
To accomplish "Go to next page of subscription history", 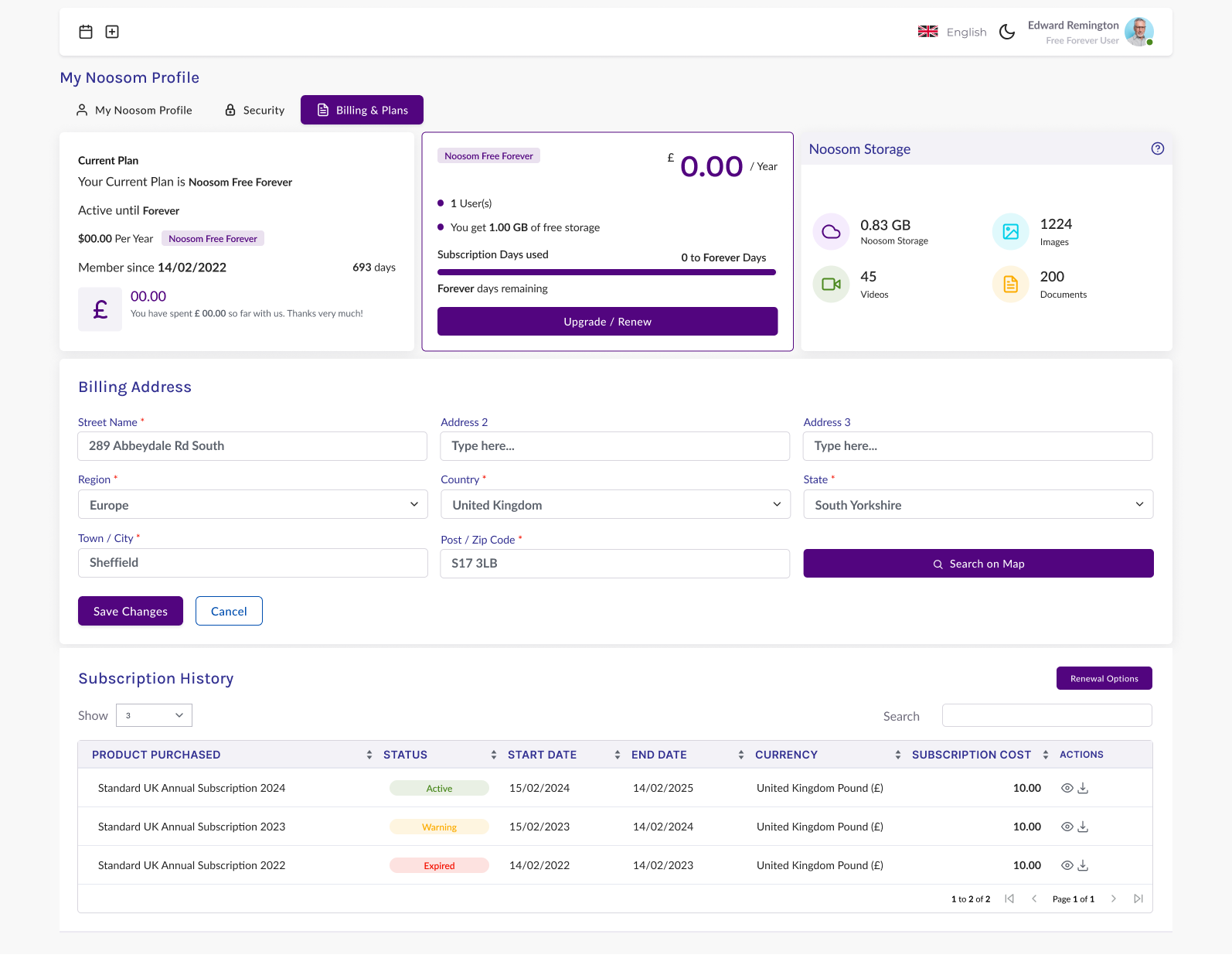I will click(1113, 899).
